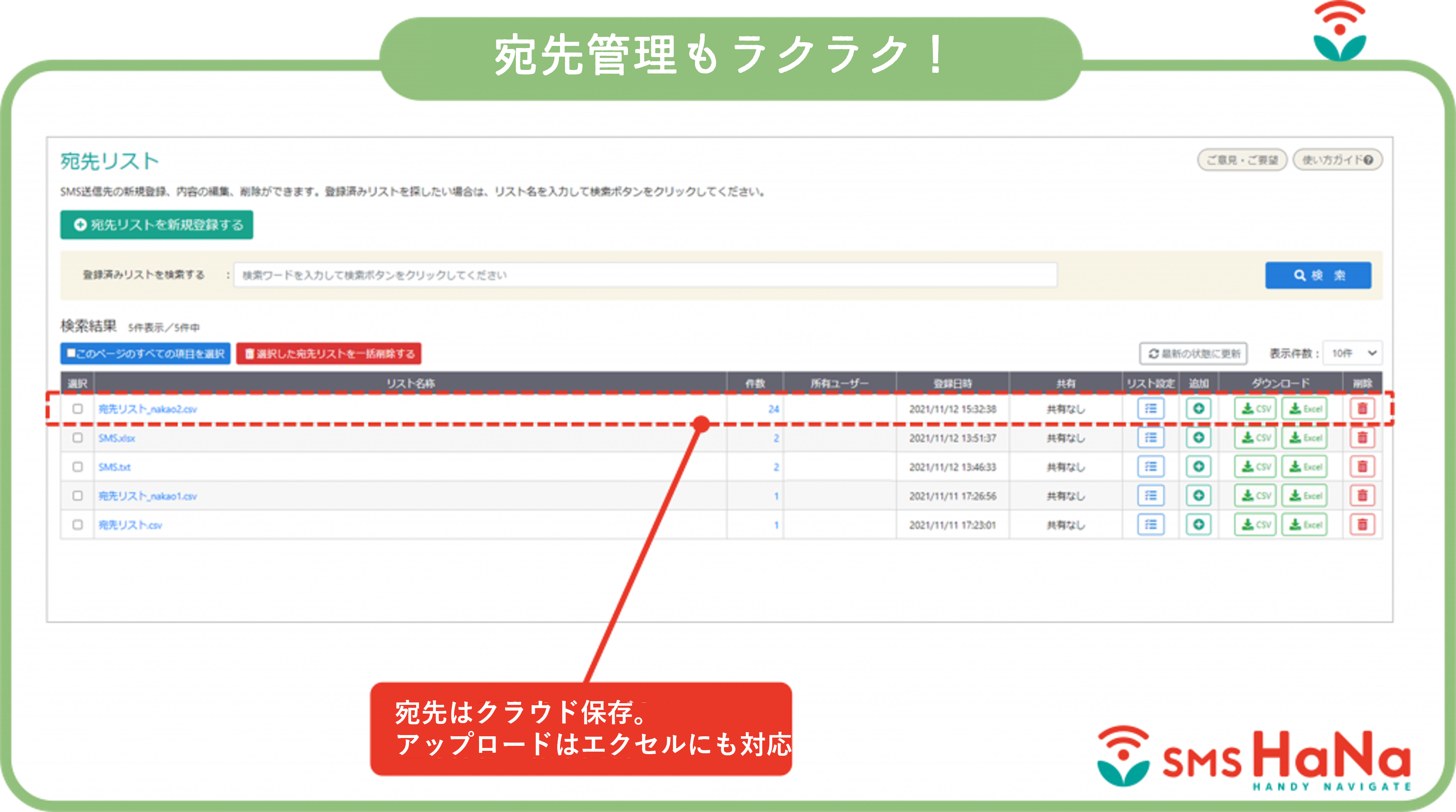This screenshot has width=1456, height=812.
Task: Open the 宛先リスト_nakao2.csv link
Action: pos(148,409)
